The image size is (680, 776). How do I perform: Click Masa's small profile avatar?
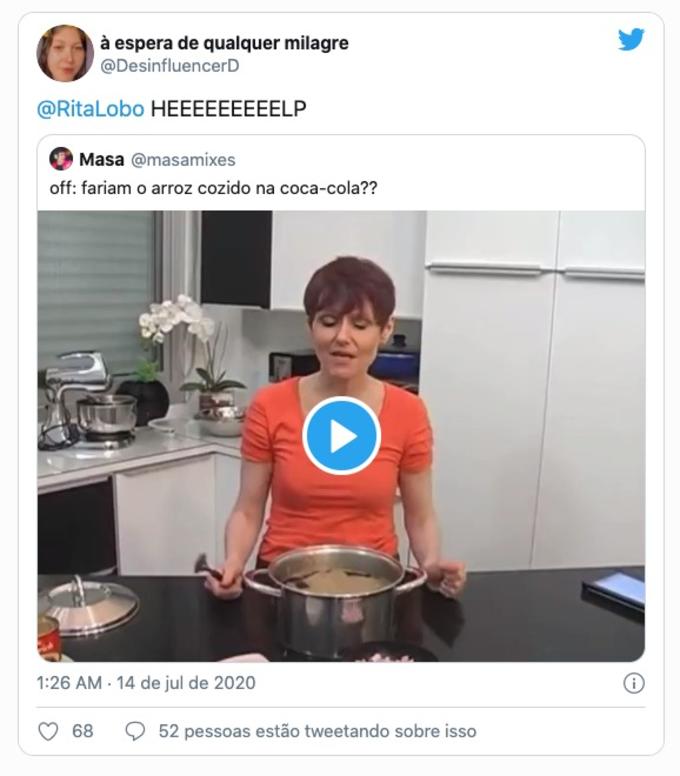click(61, 159)
